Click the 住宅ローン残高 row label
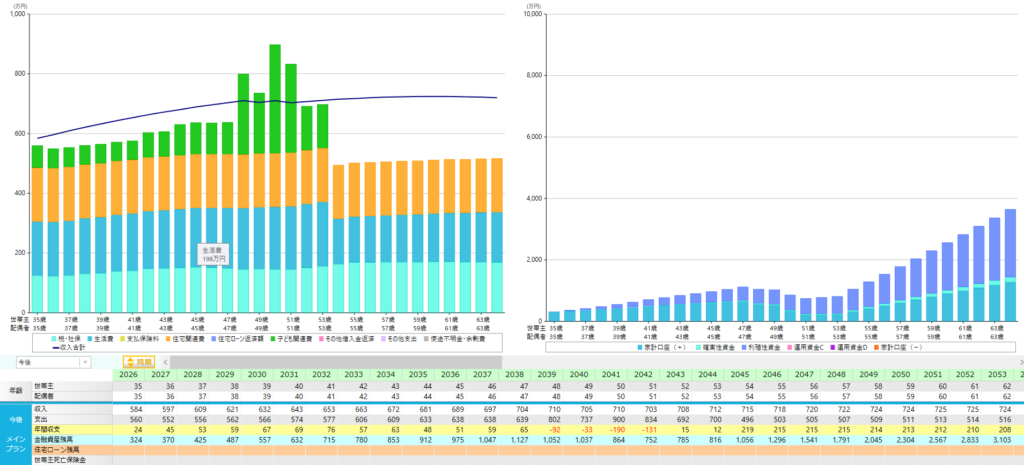 tap(58, 450)
